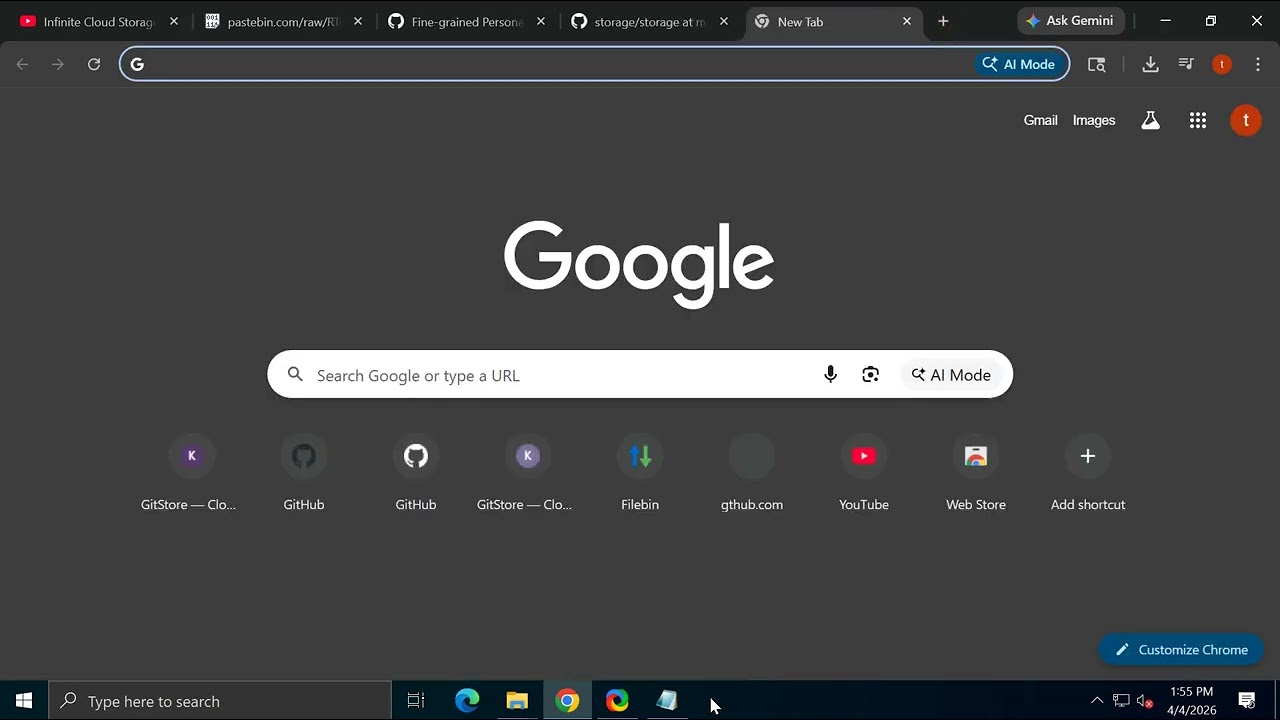Open Google Lens search icon in toolbar

1097,64
